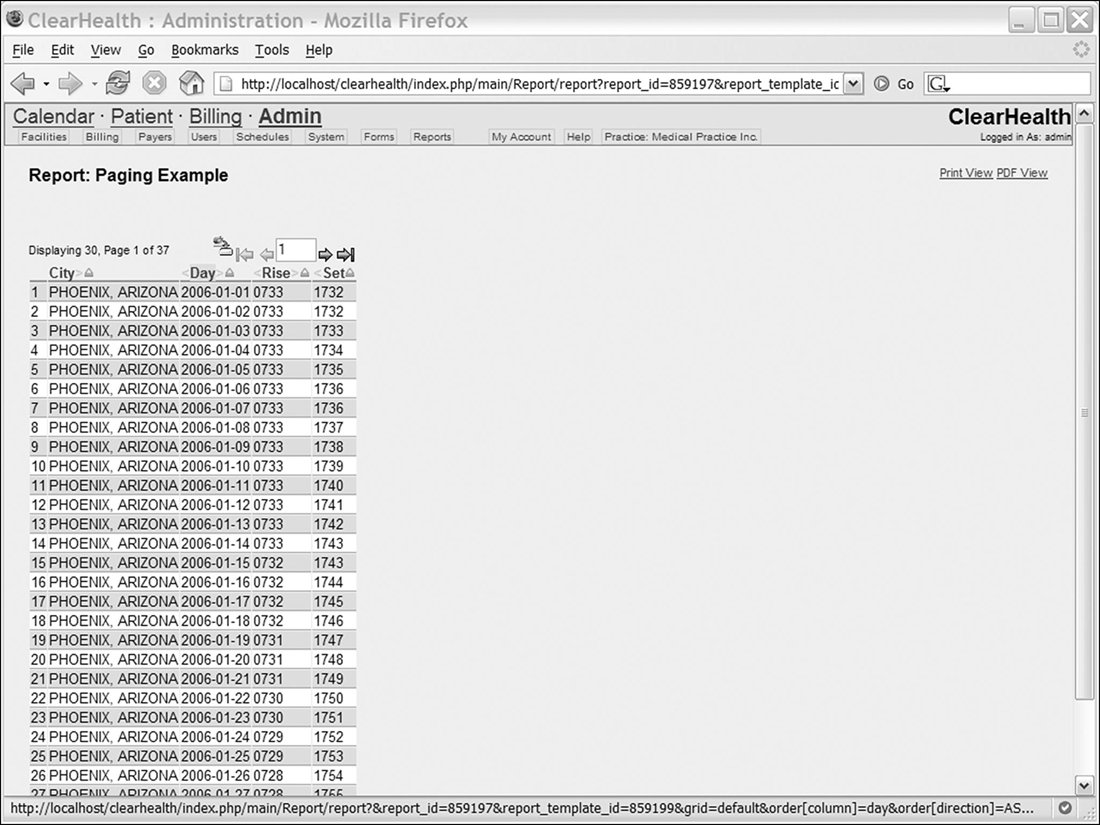This screenshot has height=825, width=1100.
Task: Open the Tools menu
Action: tap(271, 50)
